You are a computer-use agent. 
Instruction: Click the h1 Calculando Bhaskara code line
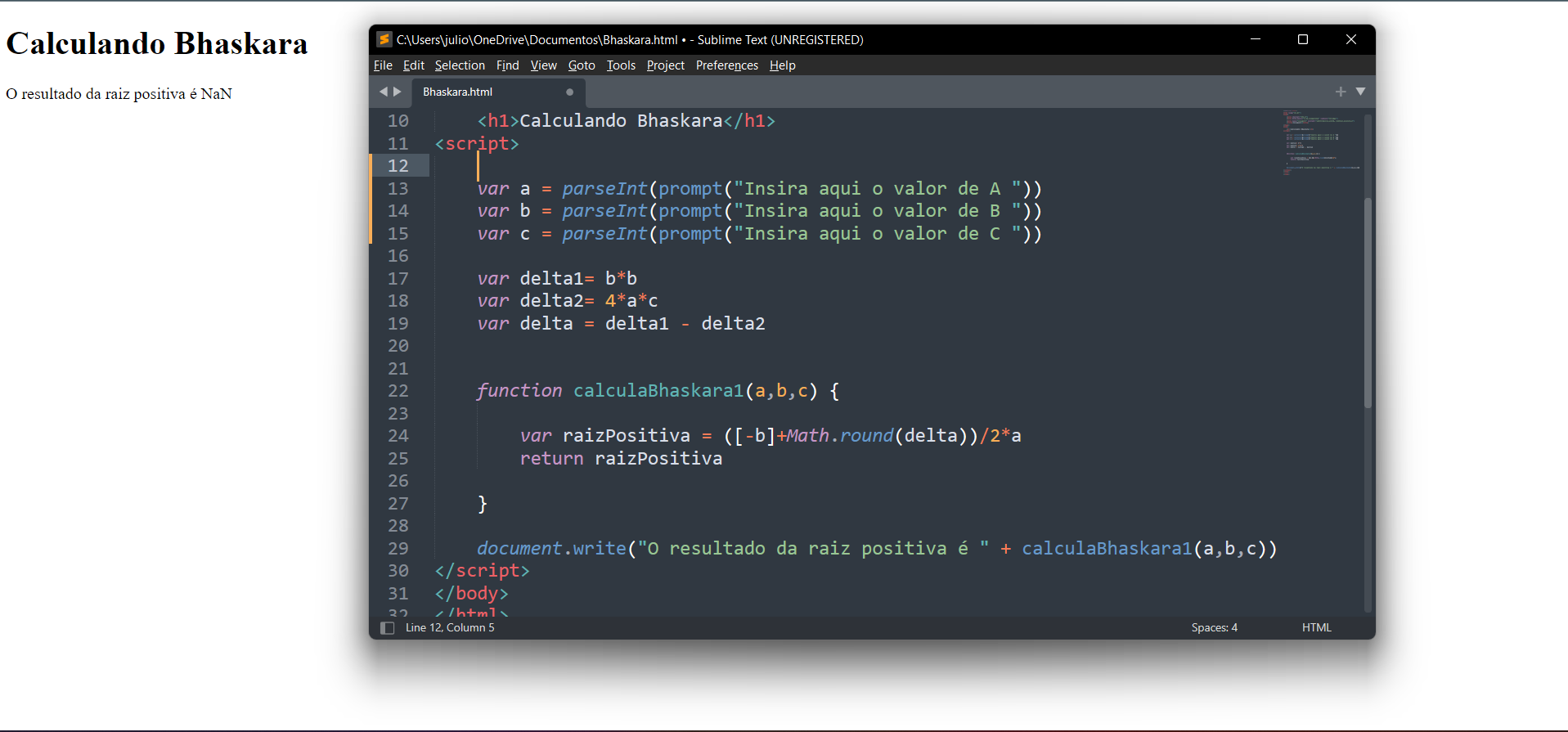(x=627, y=121)
